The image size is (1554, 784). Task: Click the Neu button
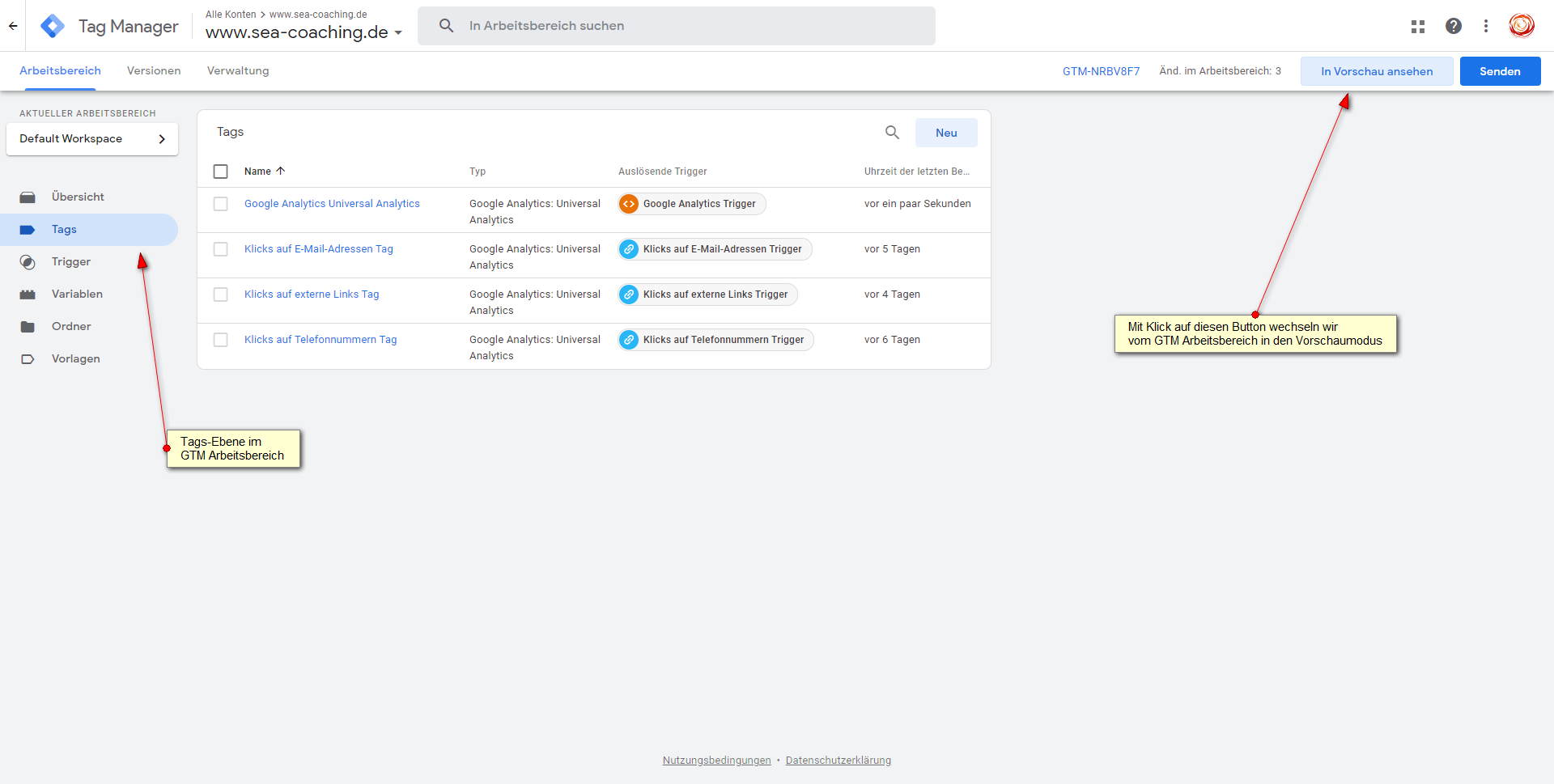click(x=946, y=133)
